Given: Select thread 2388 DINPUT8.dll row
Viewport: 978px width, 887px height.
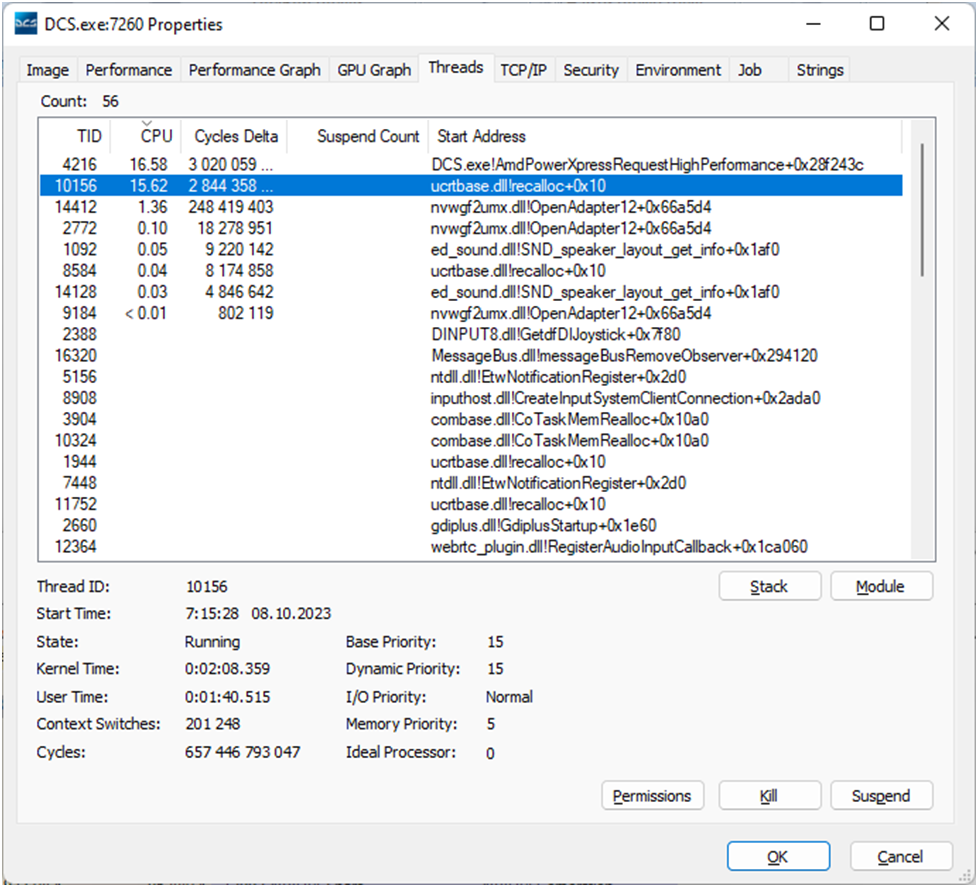Looking at the screenshot, I should pyautogui.click(x=471, y=334).
